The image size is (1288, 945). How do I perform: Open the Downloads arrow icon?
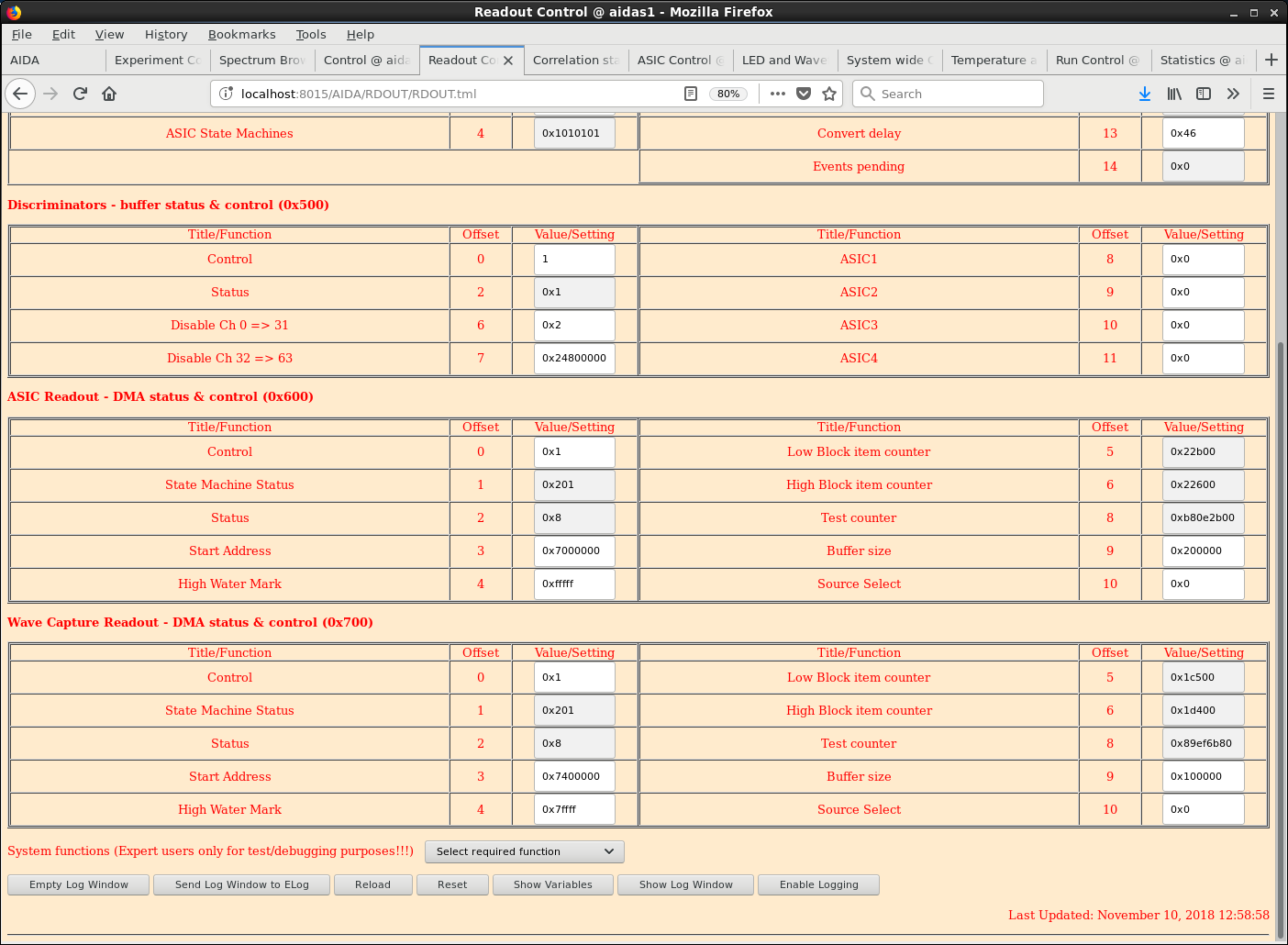pyautogui.click(x=1145, y=94)
